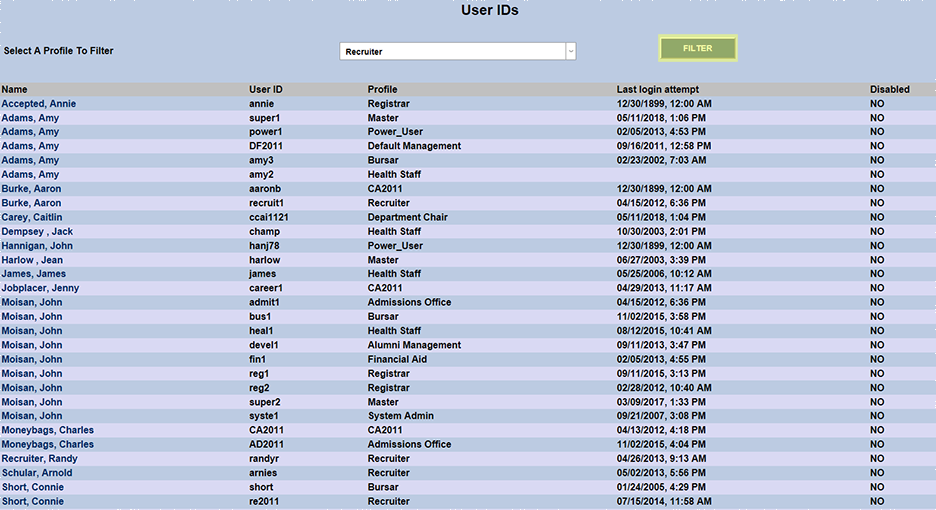936x510 pixels.
Task: Click the 'Select A Profile To Filter' label
Action: (58, 51)
